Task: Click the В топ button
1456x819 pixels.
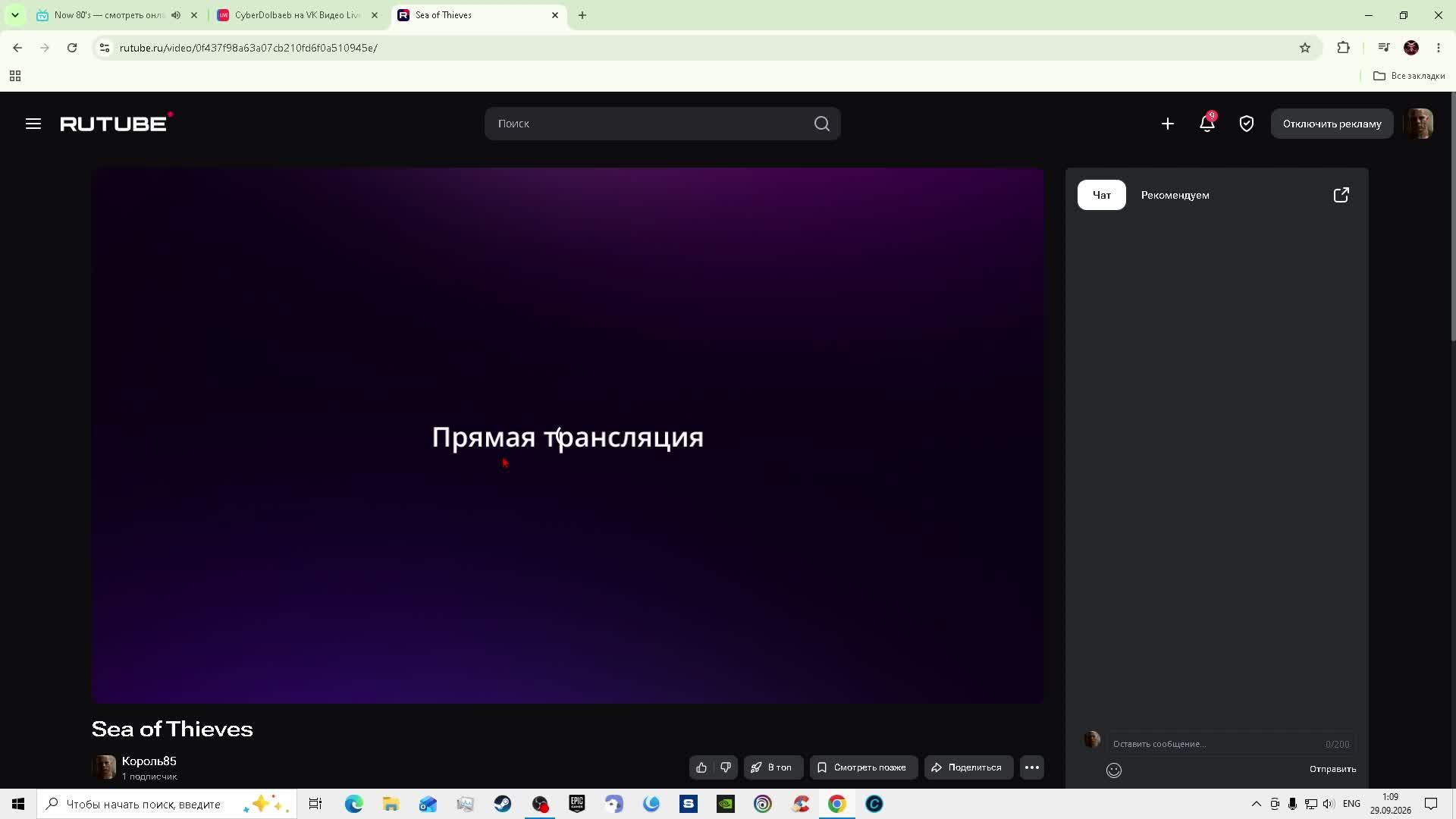Action: click(773, 767)
